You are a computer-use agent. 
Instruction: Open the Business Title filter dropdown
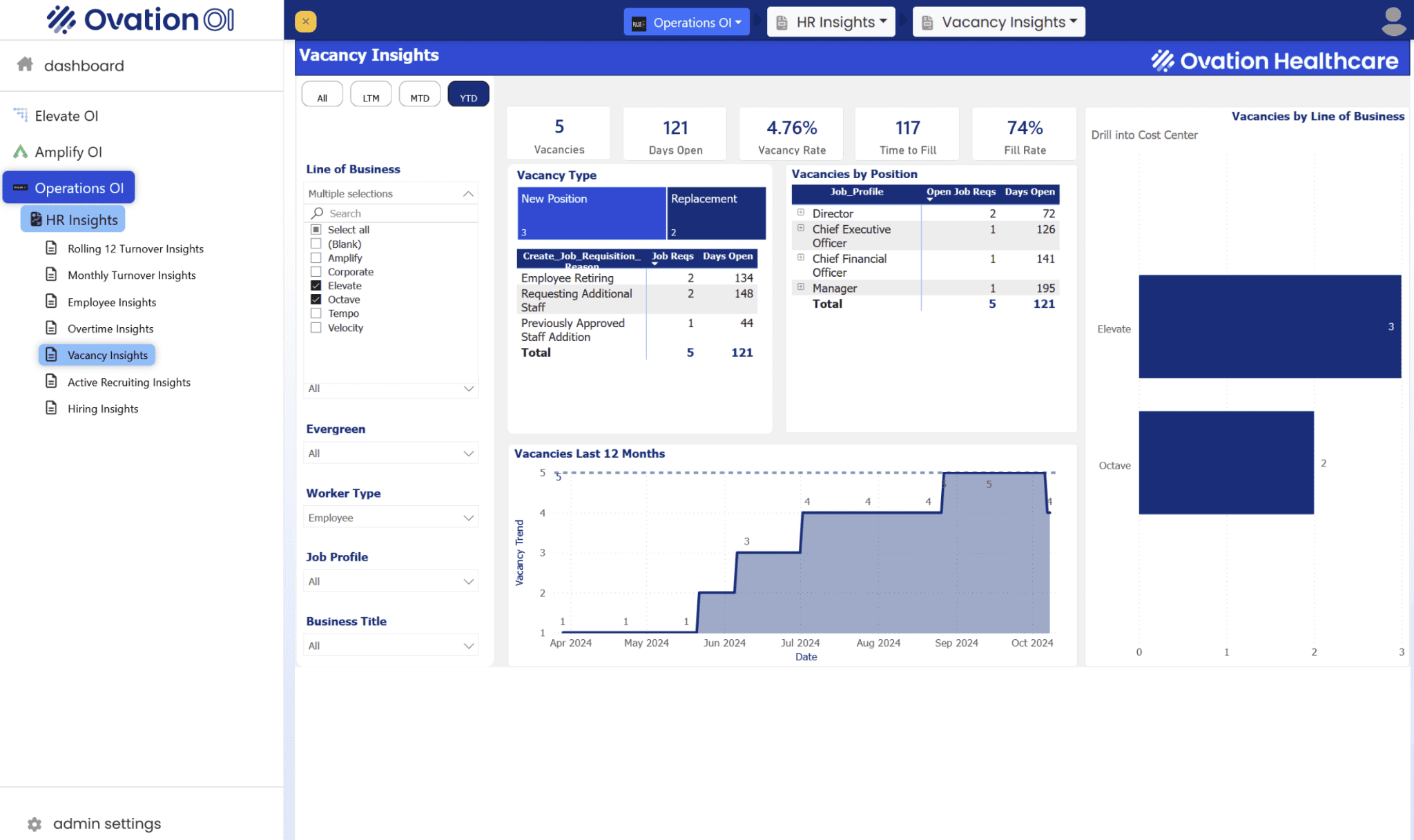click(391, 645)
